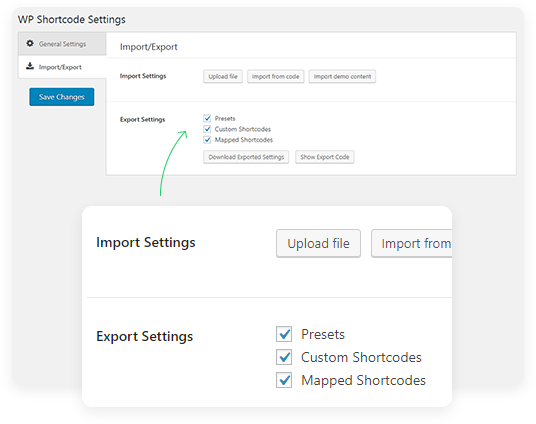This screenshot has width=536, height=424.
Task: Click the small Upload file button
Action: pyautogui.click(x=223, y=76)
